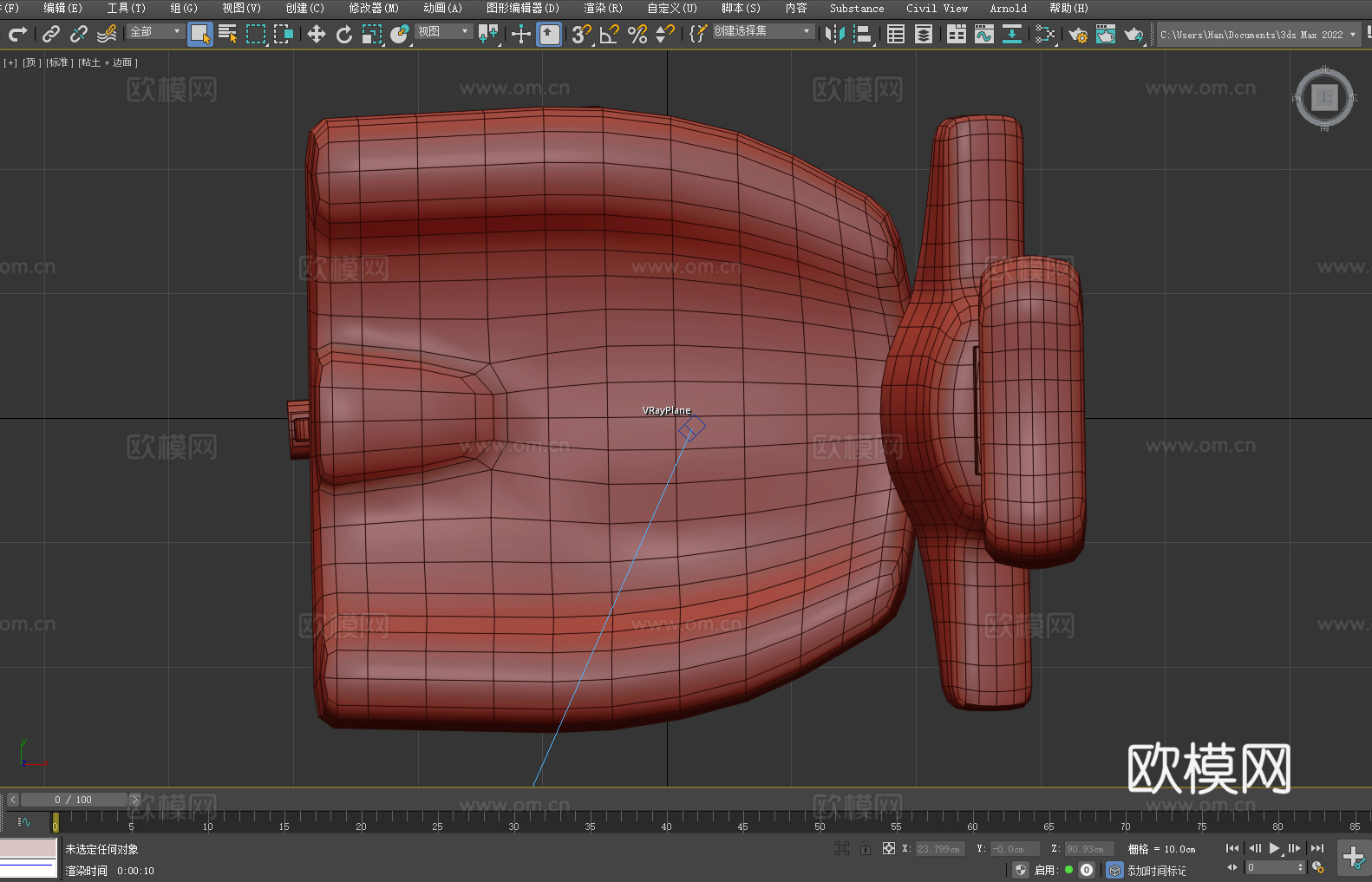Select the Move tool
The height and width of the screenshot is (882, 1372).
click(x=317, y=34)
